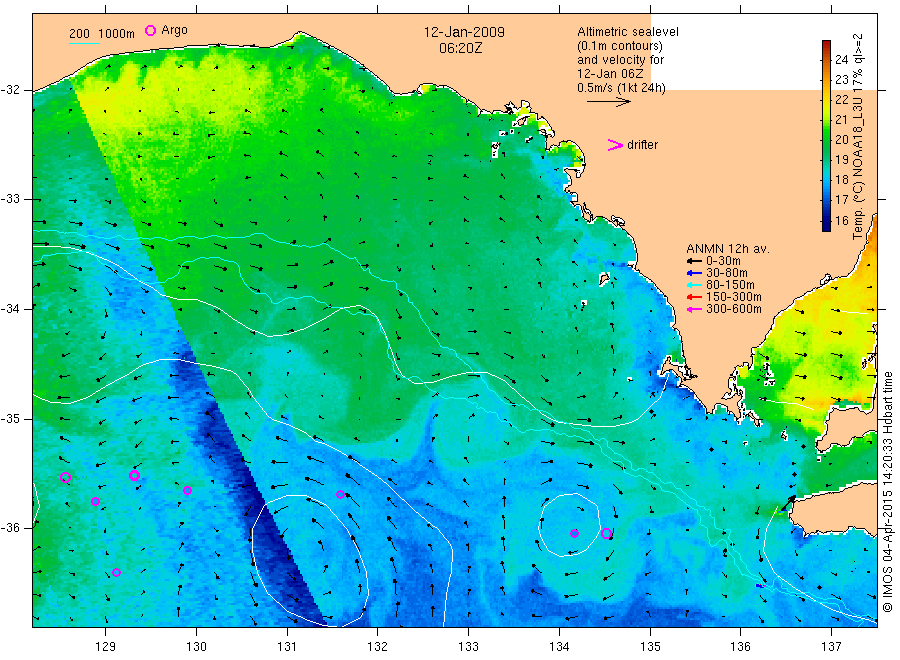Image resolution: width=900 pixels, height=660 pixels.
Task: Click the '(0.1m contours)' text
Action: (x=620, y=46)
